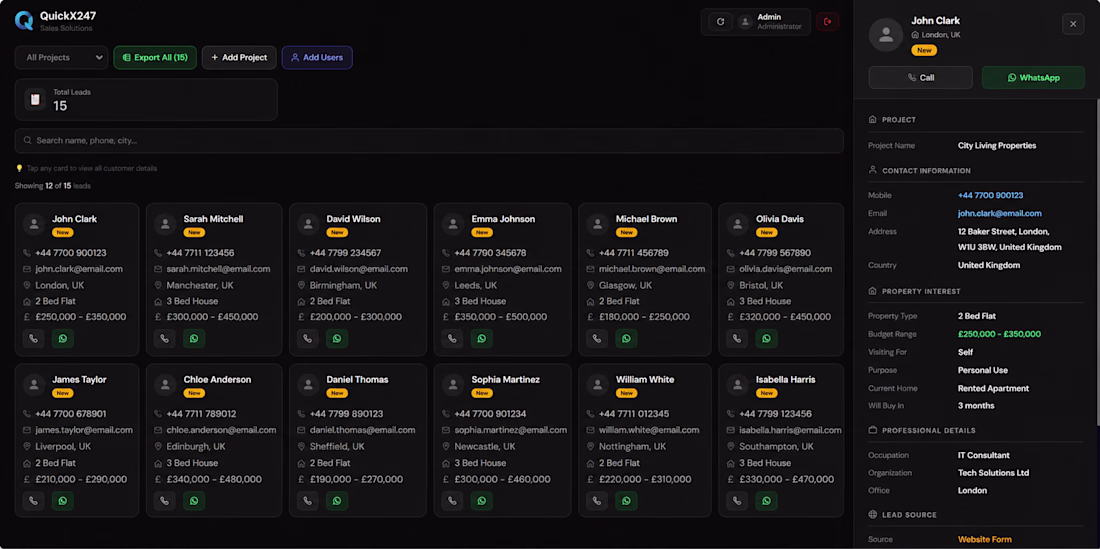Open Olivia Davis's lead card by name
Screen dimensions: 1100x549
[779, 219]
